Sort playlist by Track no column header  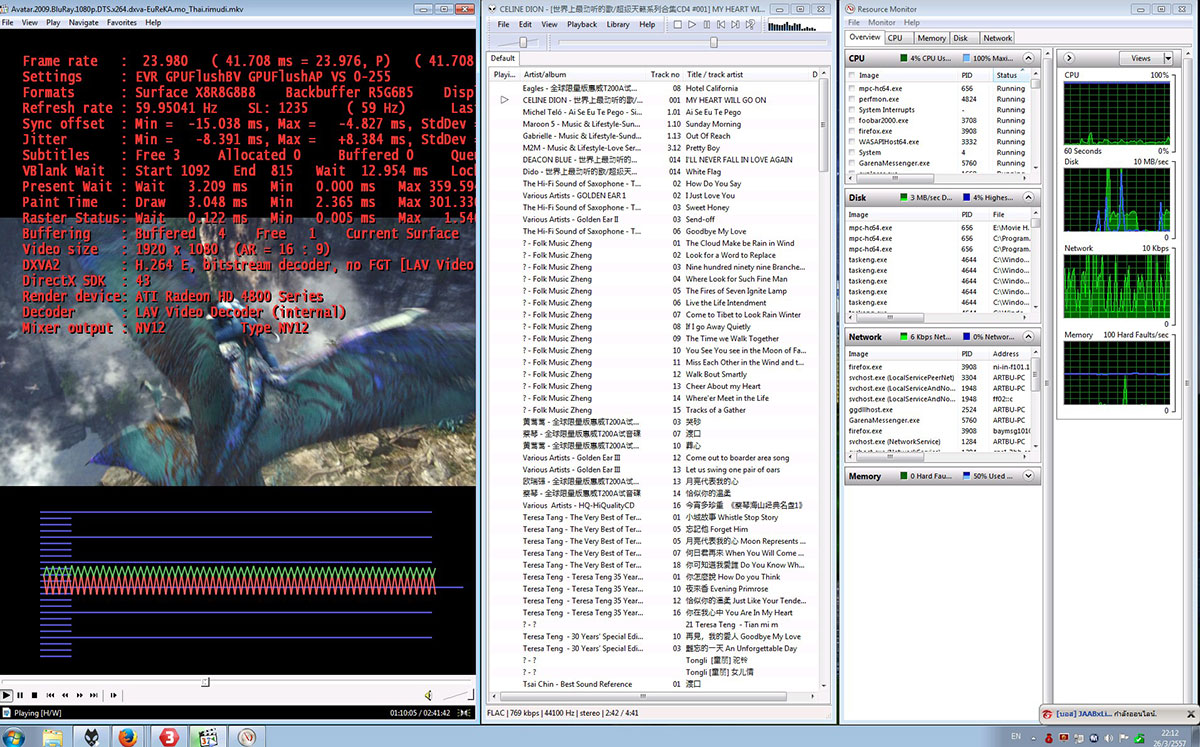[x=666, y=74]
